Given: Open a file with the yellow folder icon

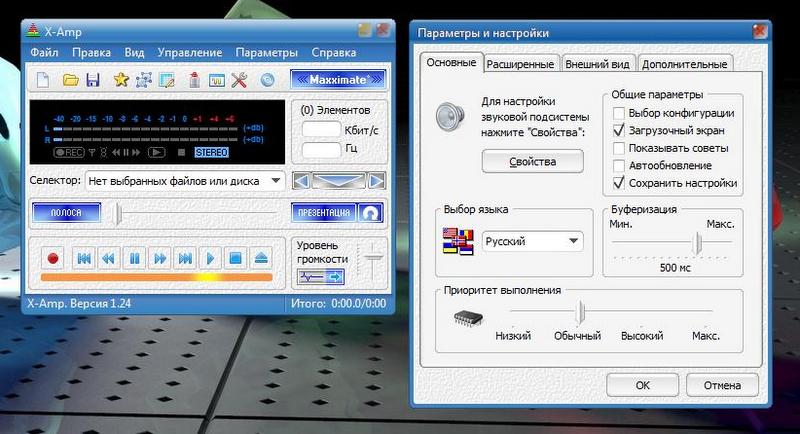Looking at the screenshot, I should pos(70,80).
